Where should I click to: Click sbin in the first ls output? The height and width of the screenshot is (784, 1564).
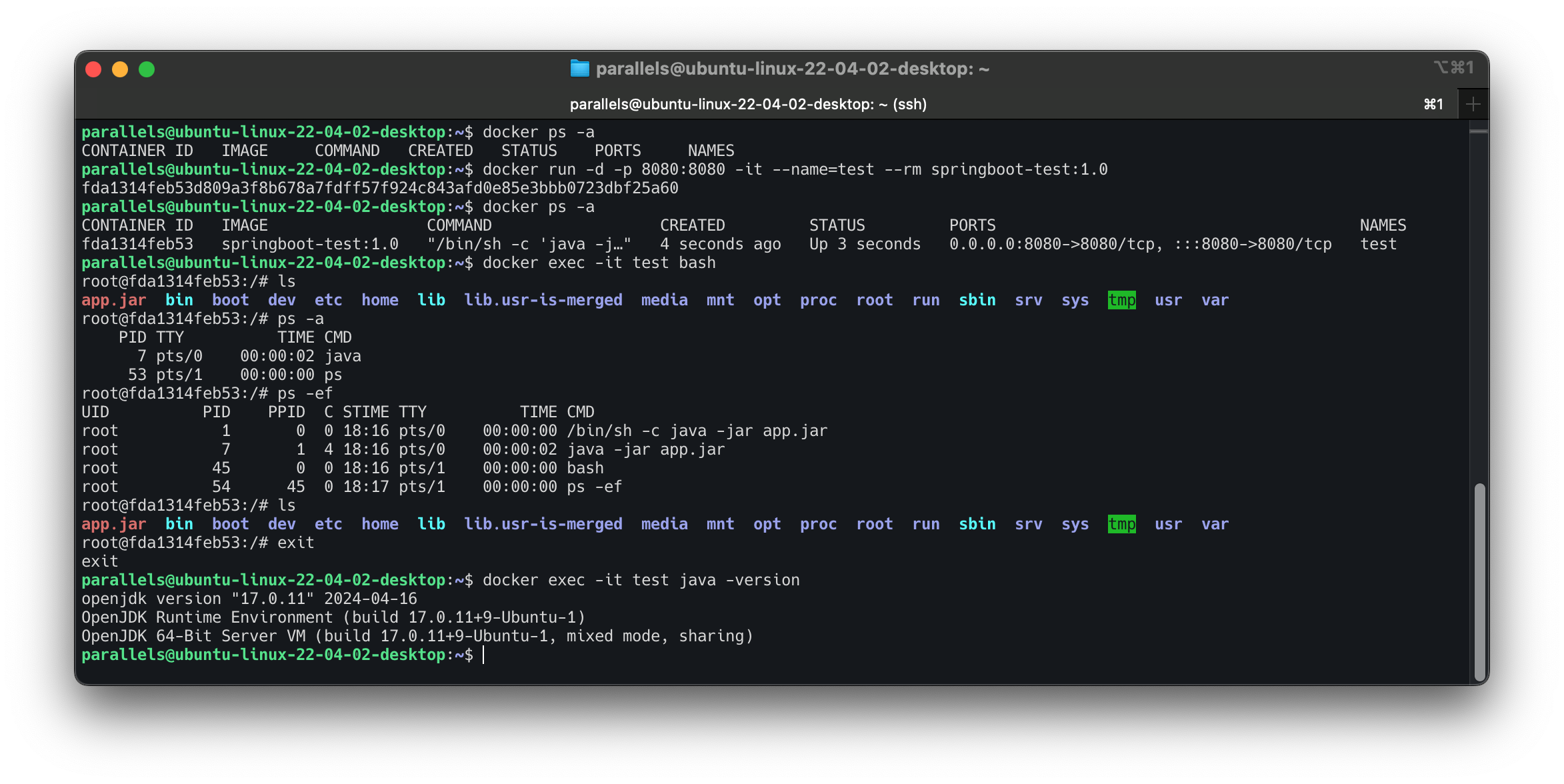(x=977, y=300)
